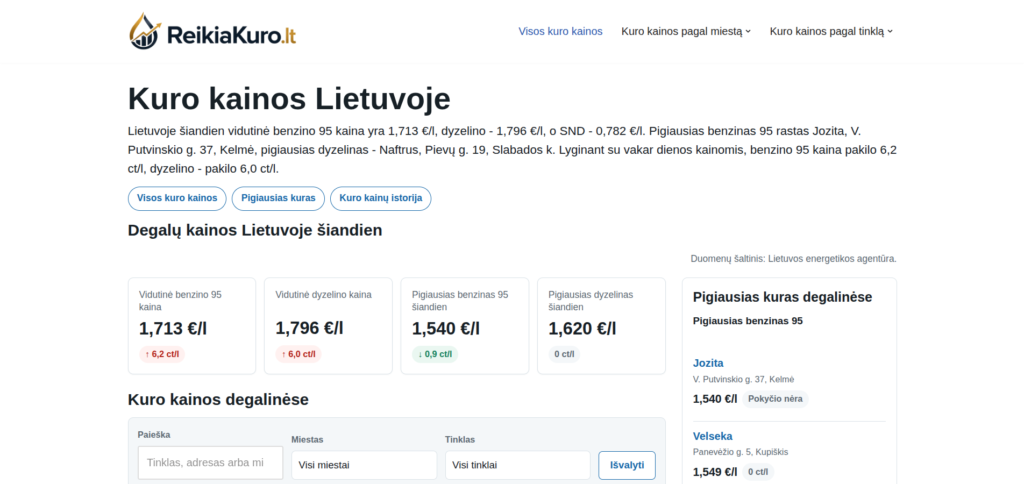Open the Miestas Visi miestai dropdown
Image resolution: width=1024 pixels, height=484 pixels.
364,465
